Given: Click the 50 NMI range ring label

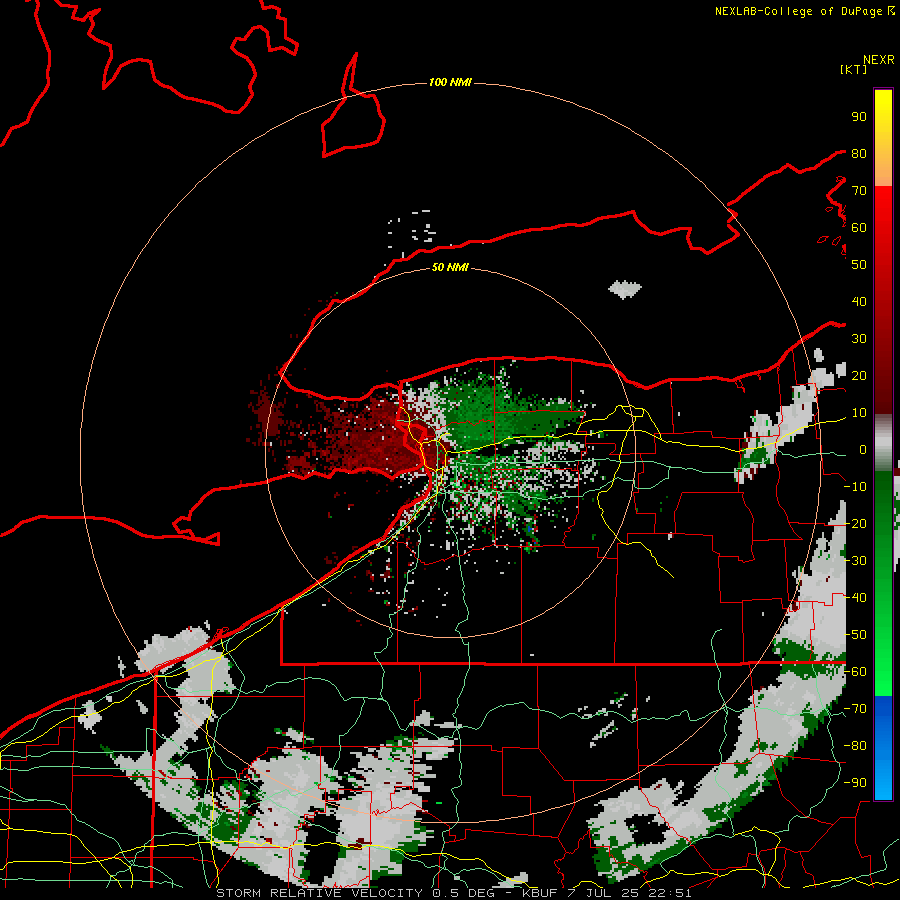Looking at the screenshot, I should [450, 267].
